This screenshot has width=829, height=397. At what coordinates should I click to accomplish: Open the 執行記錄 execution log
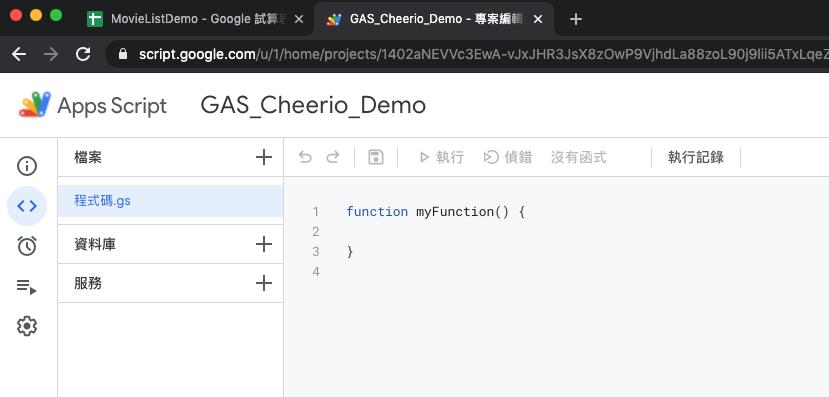coord(696,157)
